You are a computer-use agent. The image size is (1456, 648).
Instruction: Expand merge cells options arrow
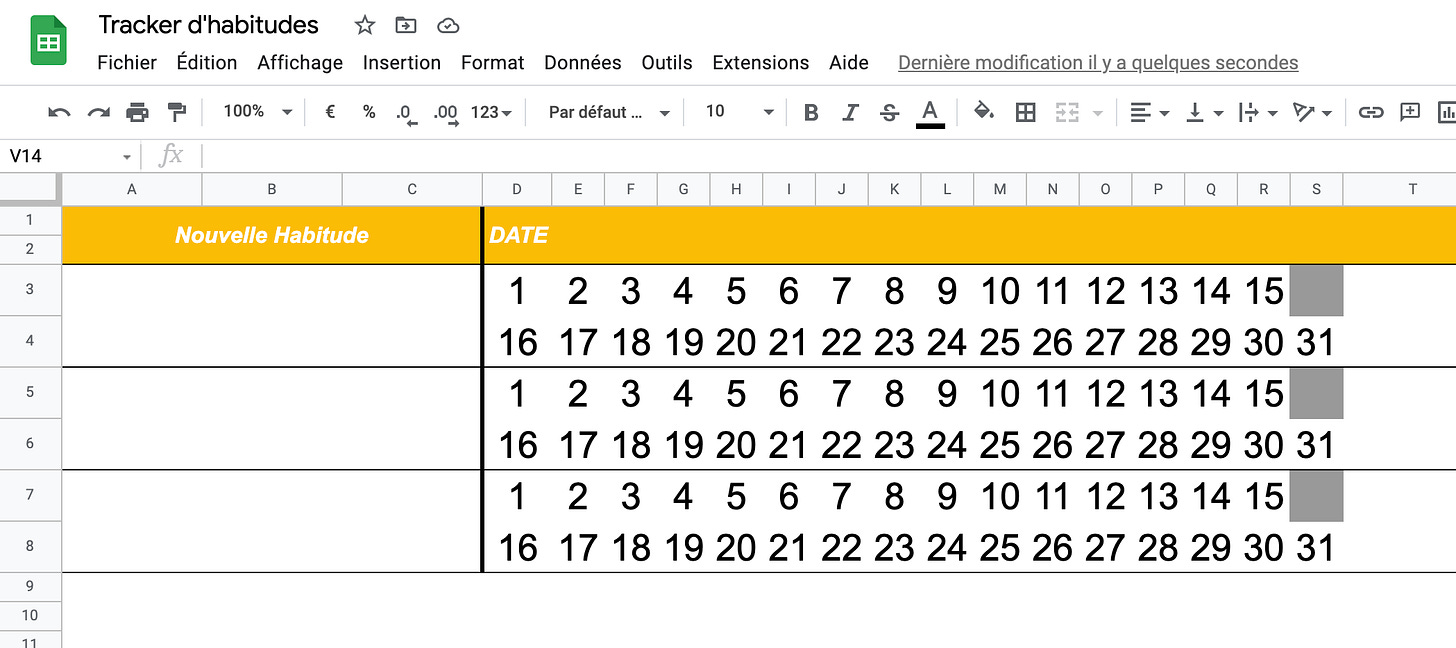1098,113
